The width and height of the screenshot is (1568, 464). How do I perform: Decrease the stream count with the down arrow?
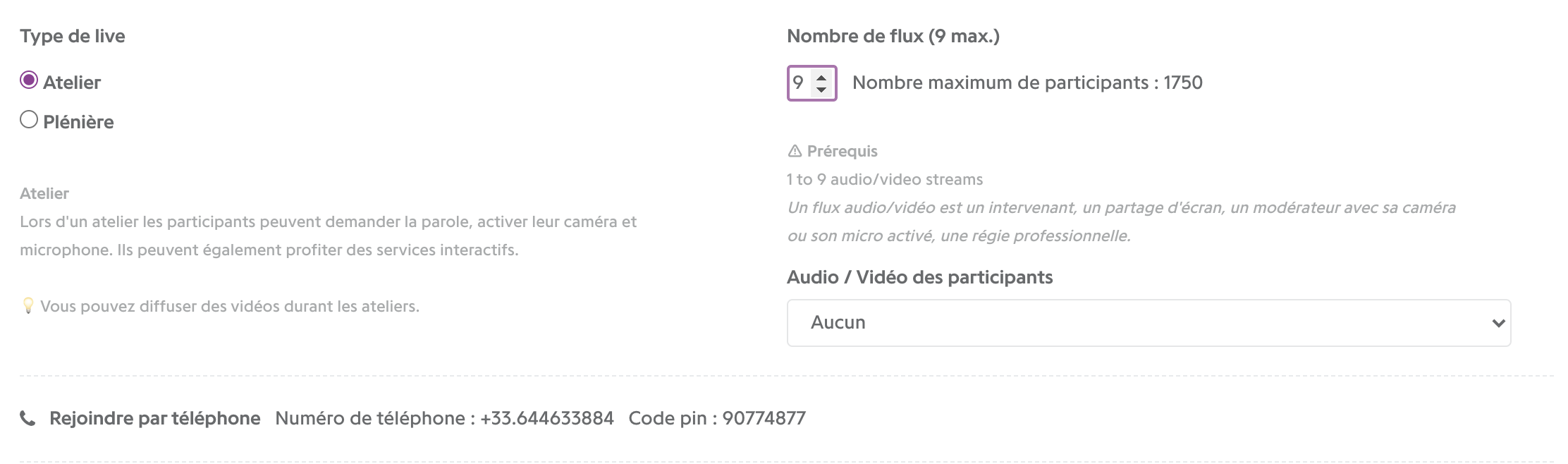pyautogui.click(x=821, y=90)
